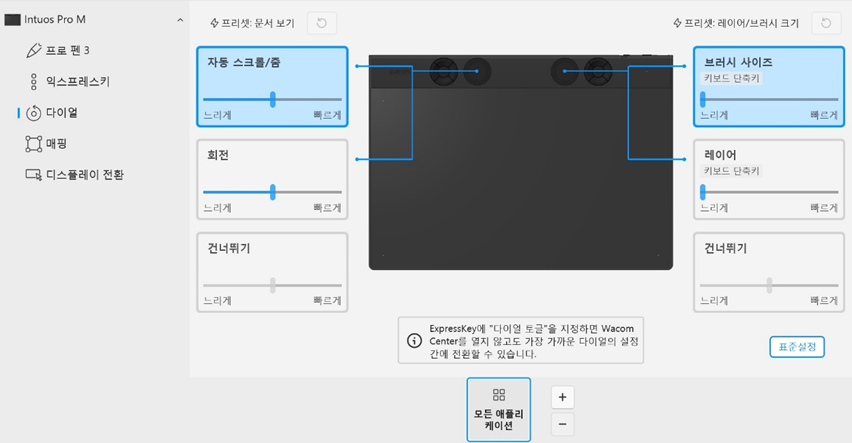Screen dimensions: 852x443
Task: Click the 회전 speed slider handle
Action: point(273,192)
